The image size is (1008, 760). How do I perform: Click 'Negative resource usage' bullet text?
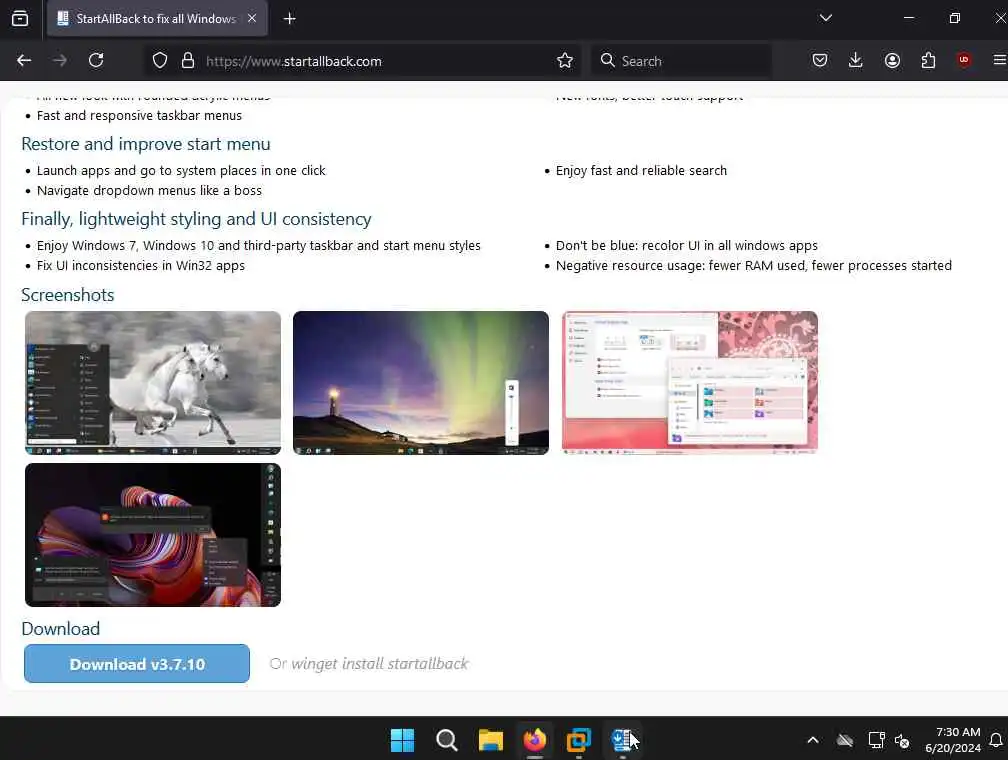(x=753, y=266)
